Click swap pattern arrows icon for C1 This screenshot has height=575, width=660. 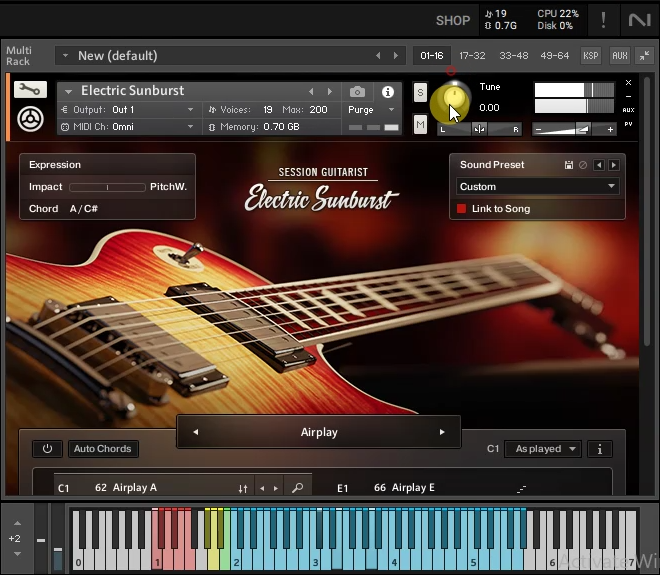(x=243, y=489)
